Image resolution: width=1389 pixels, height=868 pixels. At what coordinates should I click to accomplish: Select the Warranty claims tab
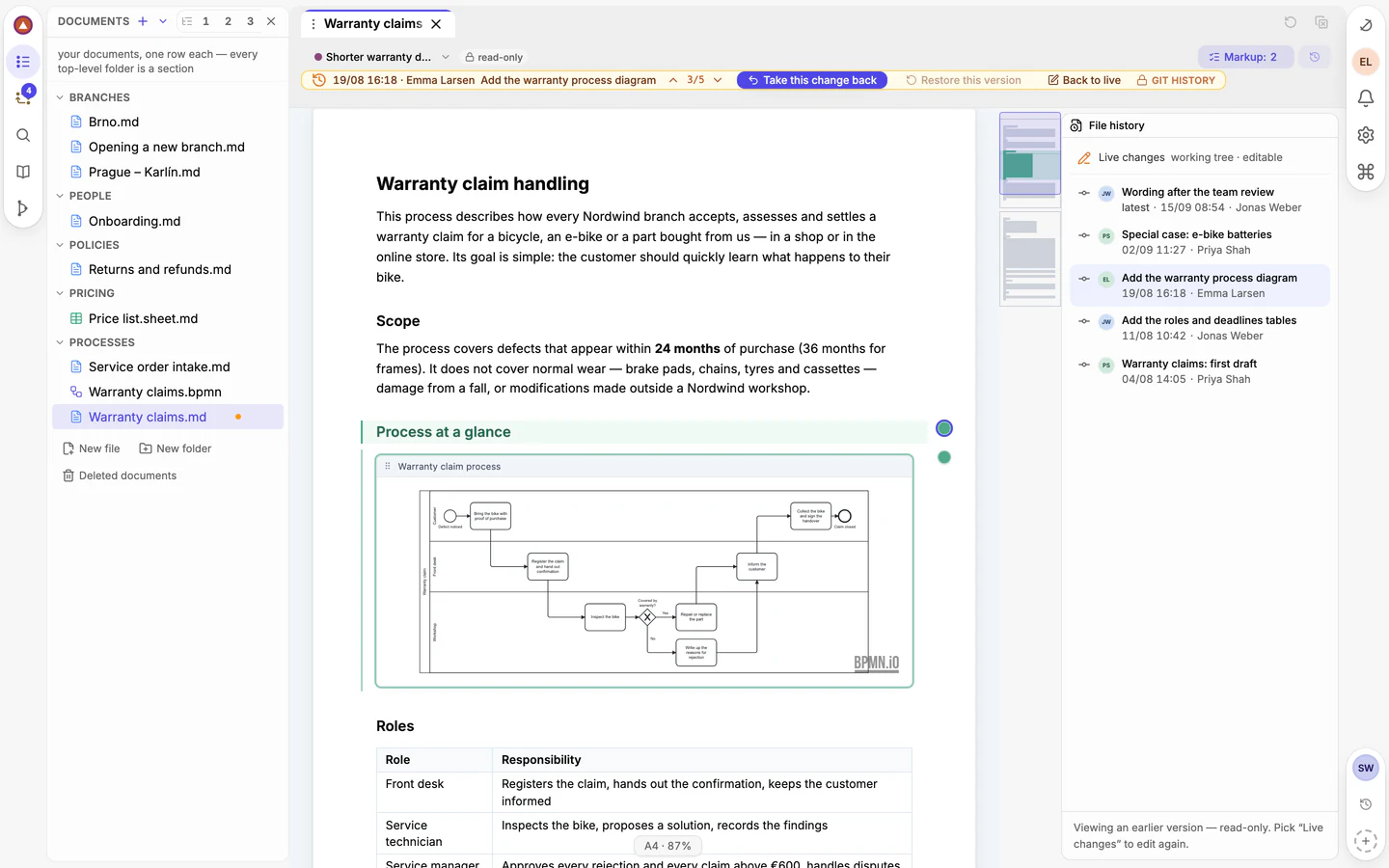(x=373, y=24)
